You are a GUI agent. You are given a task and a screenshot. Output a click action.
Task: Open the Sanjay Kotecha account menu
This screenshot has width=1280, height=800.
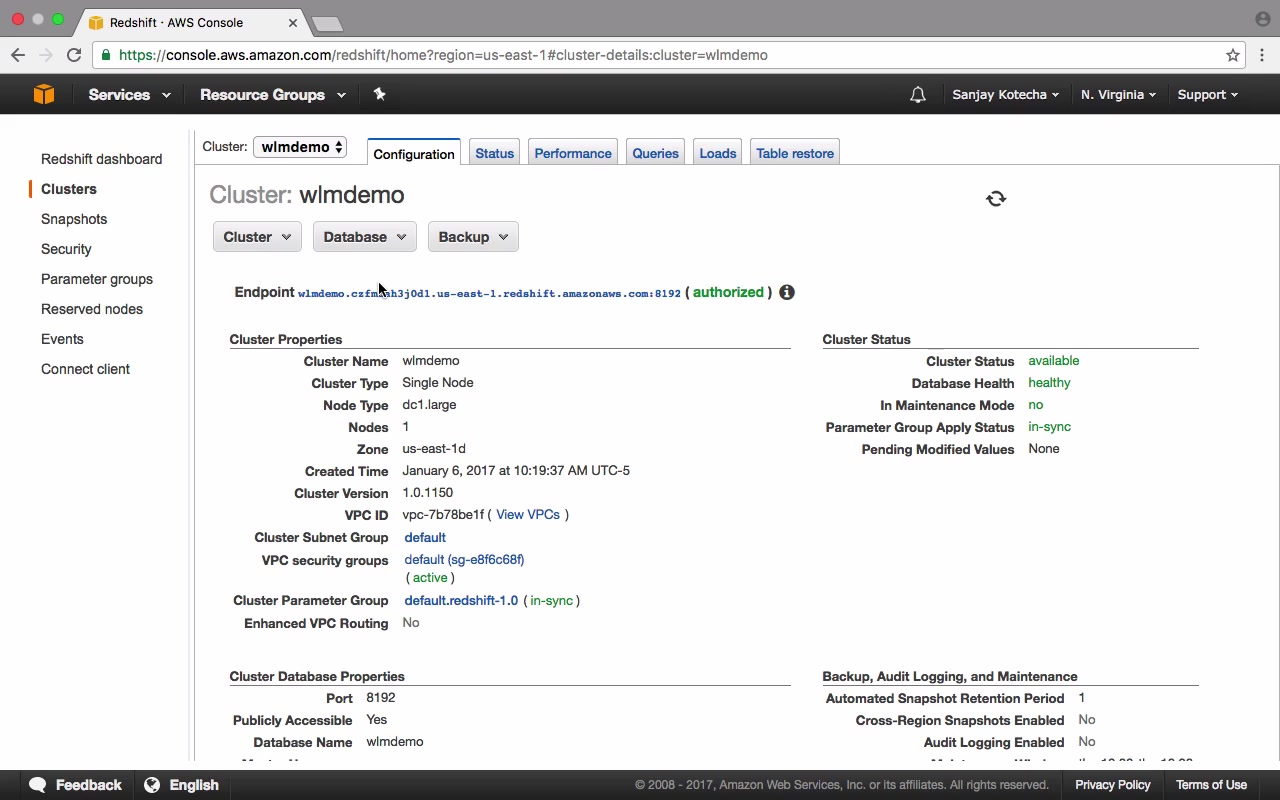[x=1006, y=94]
